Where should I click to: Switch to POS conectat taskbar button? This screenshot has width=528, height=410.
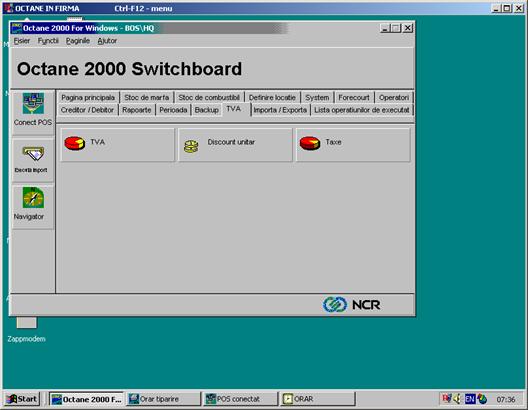(x=240, y=399)
